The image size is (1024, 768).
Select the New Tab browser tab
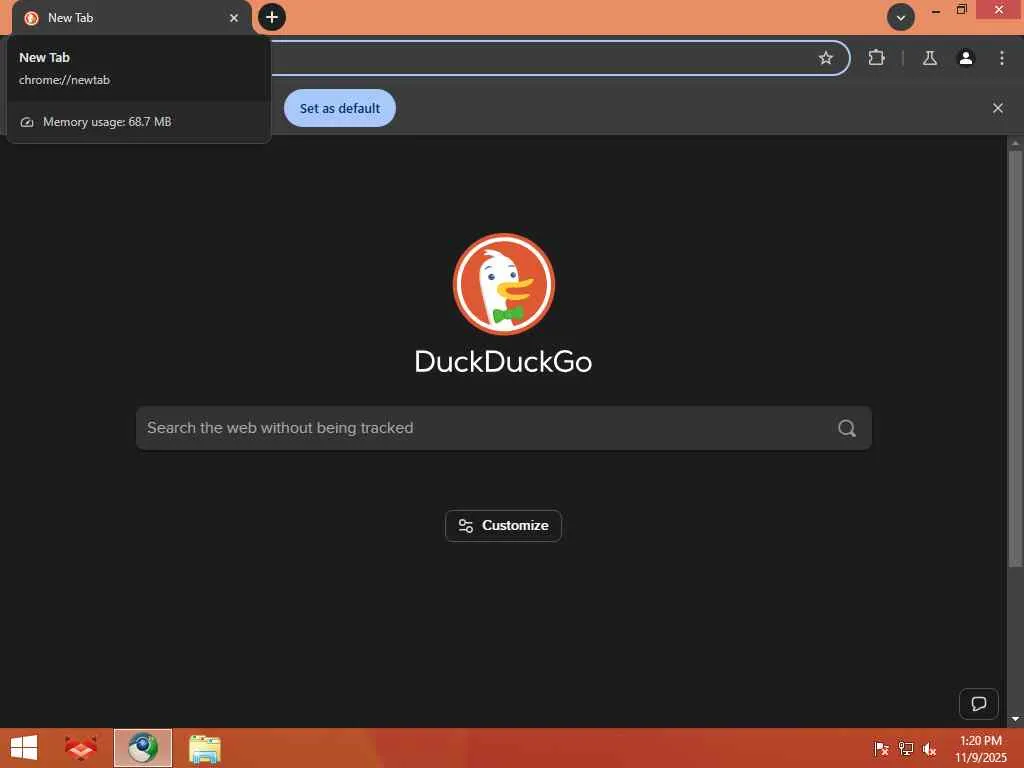coord(131,18)
